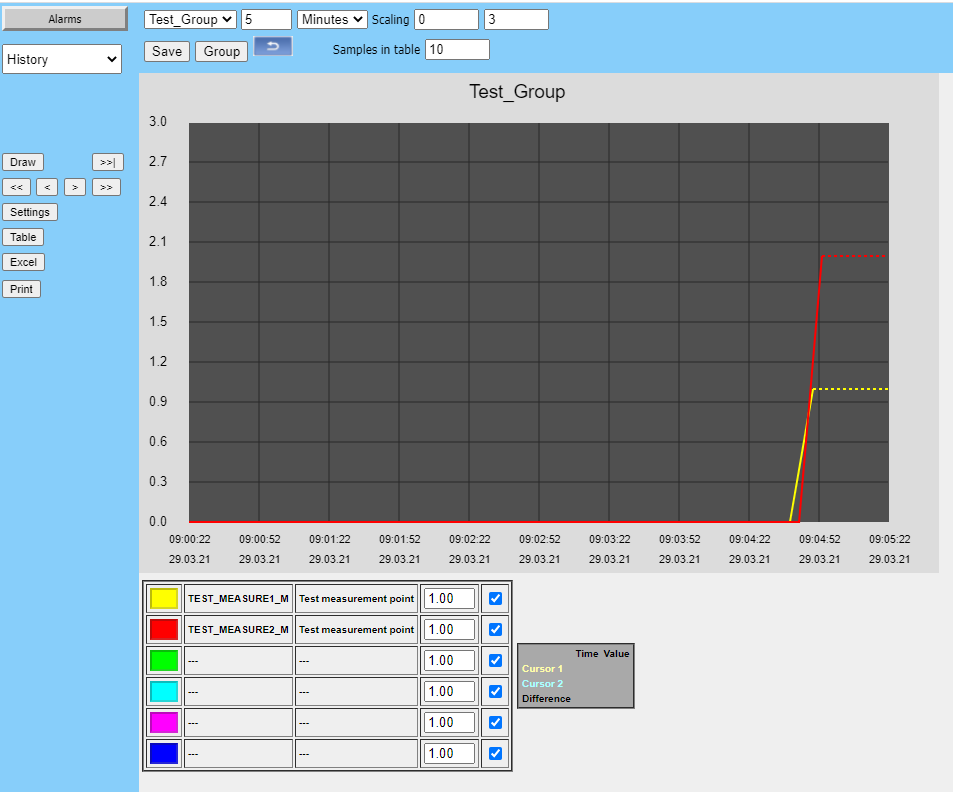The height and width of the screenshot is (792, 953).
Task: Click the 09:04:52 time axis label
Action: tap(819, 539)
